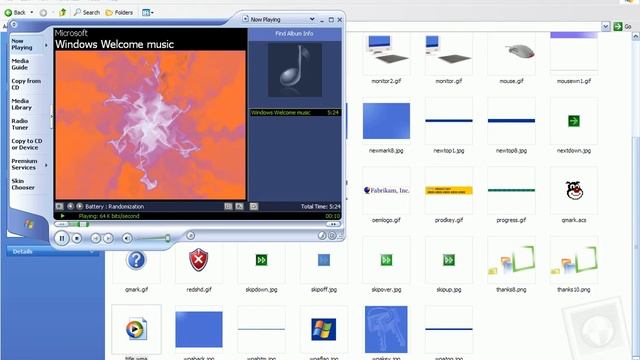Open Copy from CD tab
640x360 pixels.
click(26, 84)
